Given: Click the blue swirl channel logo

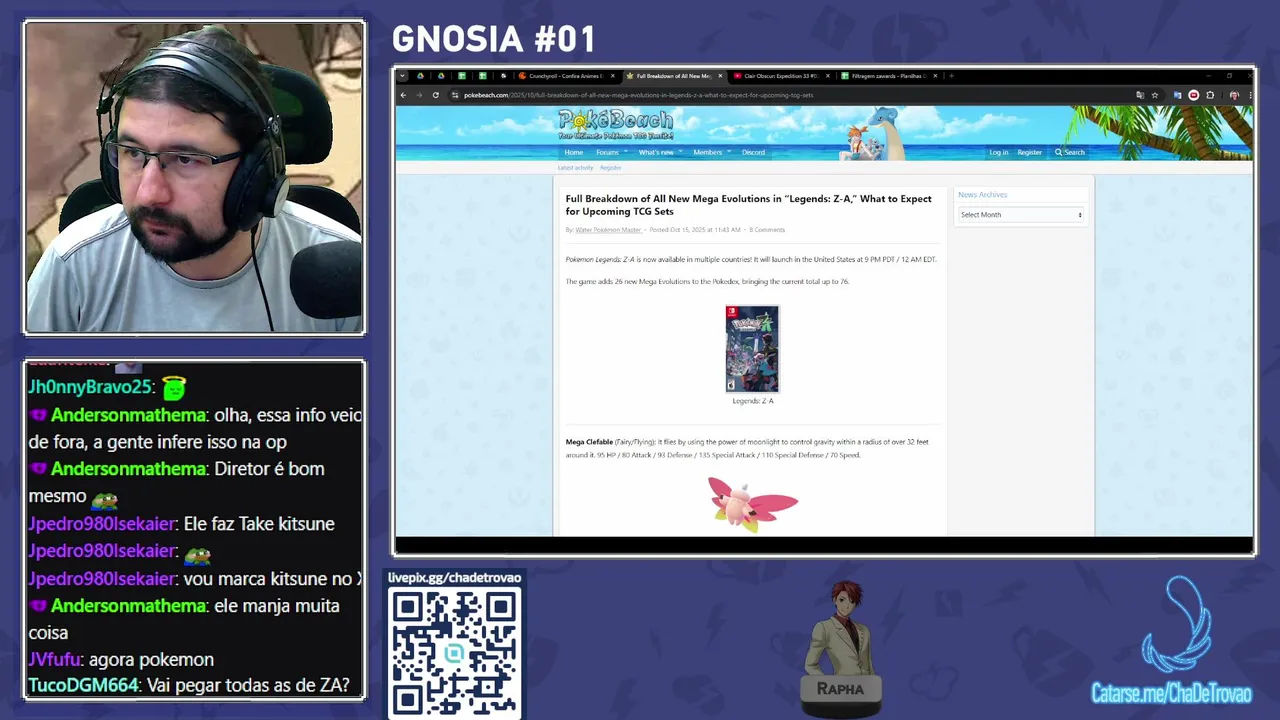Looking at the screenshot, I should point(1177,626).
